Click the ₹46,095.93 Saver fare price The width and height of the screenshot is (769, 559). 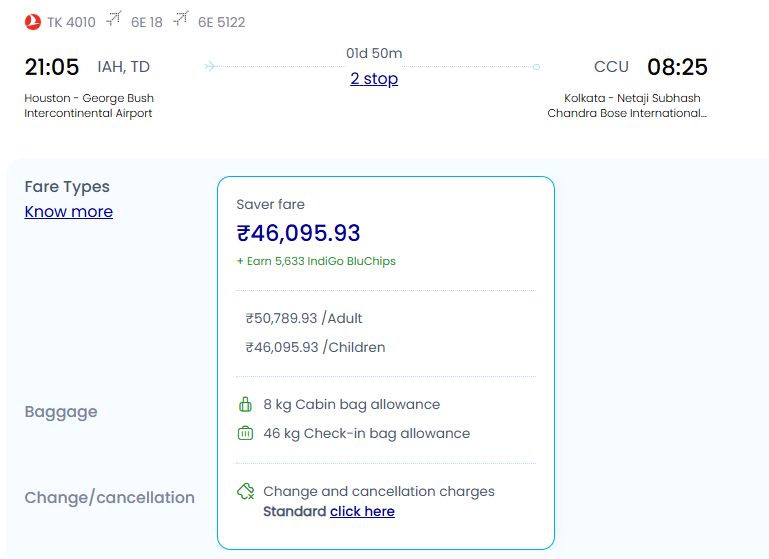(298, 234)
